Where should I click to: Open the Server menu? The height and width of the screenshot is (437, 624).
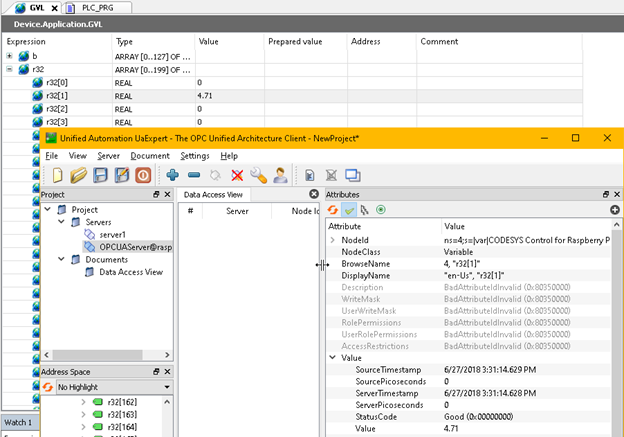point(109,156)
